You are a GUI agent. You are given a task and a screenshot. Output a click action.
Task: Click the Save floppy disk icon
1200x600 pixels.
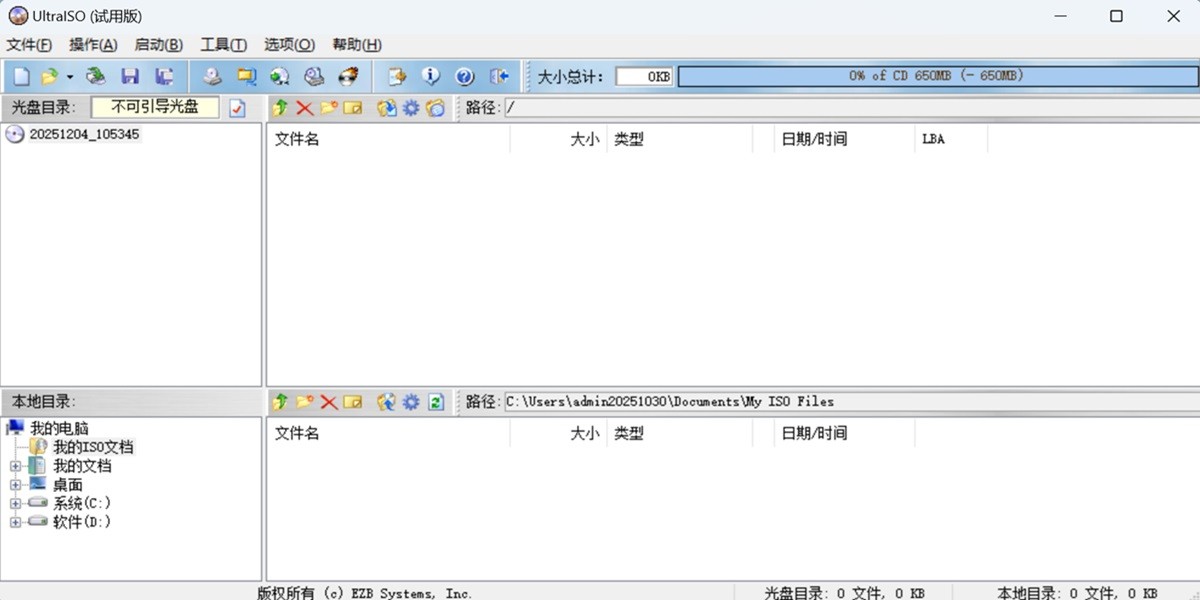coord(130,76)
